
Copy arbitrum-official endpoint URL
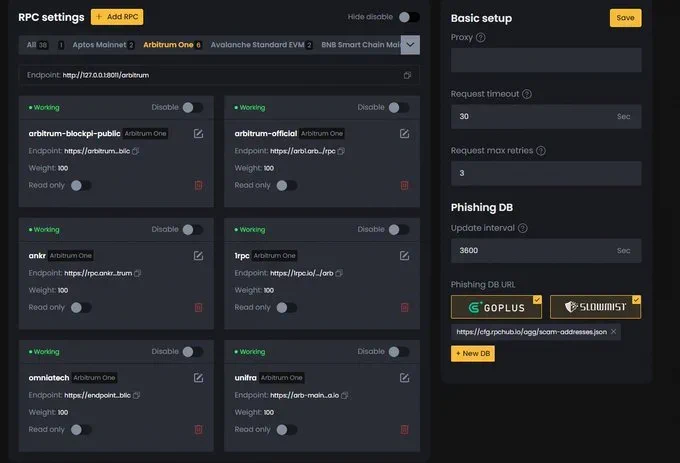pos(341,151)
